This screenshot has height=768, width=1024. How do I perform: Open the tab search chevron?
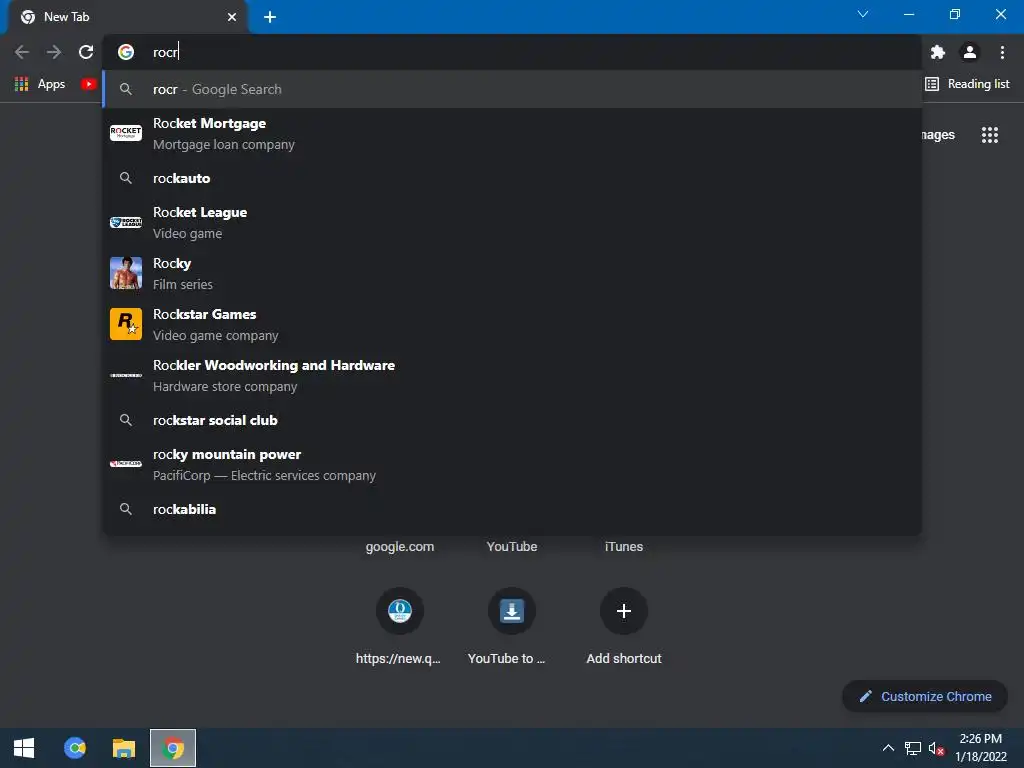point(863,14)
